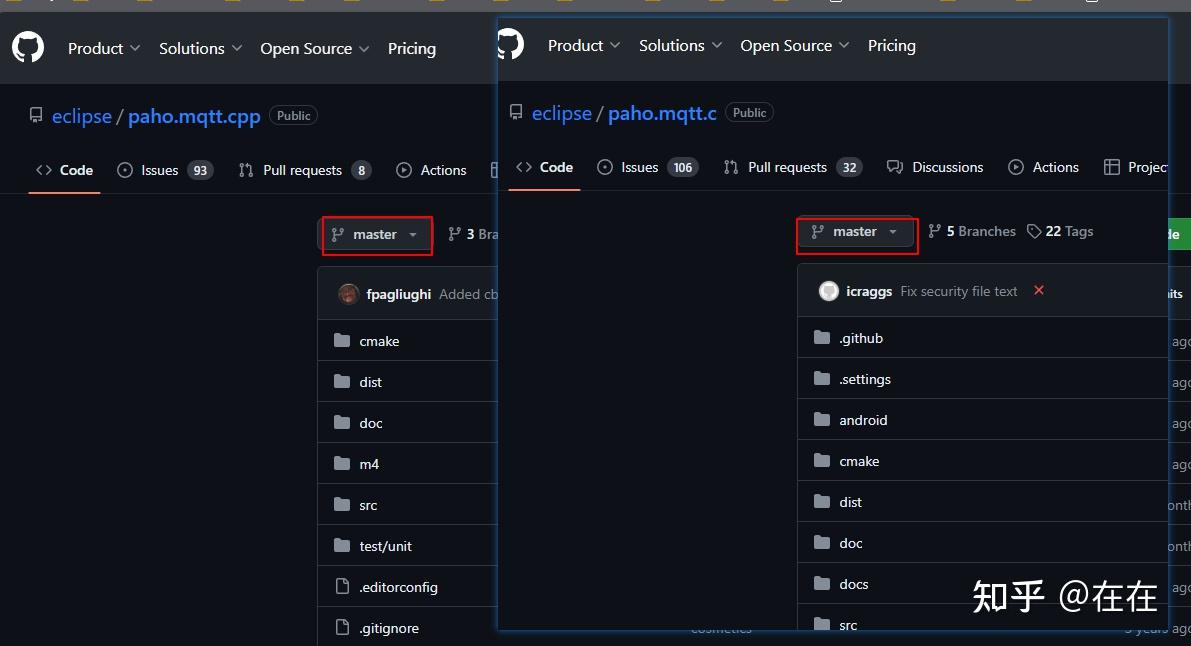Open the eclipse owner link beside paho.mqtt.c
1191x646 pixels.
pyautogui.click(x=561, y=113)
